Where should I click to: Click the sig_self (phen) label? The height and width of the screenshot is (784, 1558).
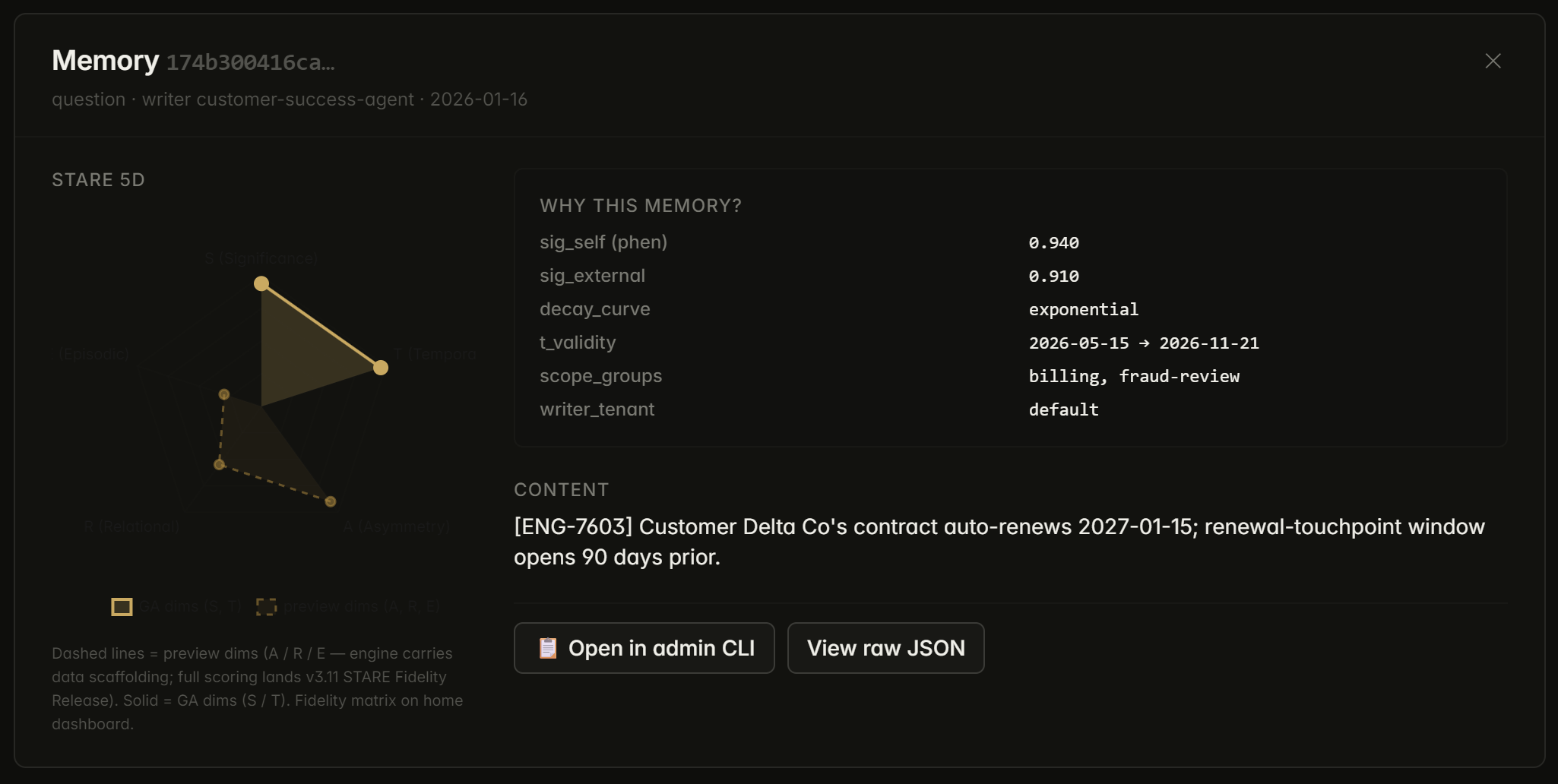click(603, 242)
